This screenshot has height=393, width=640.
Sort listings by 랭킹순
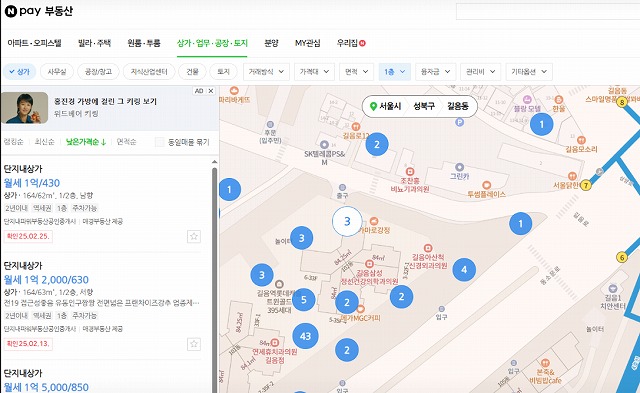click(x=13, y=142)
